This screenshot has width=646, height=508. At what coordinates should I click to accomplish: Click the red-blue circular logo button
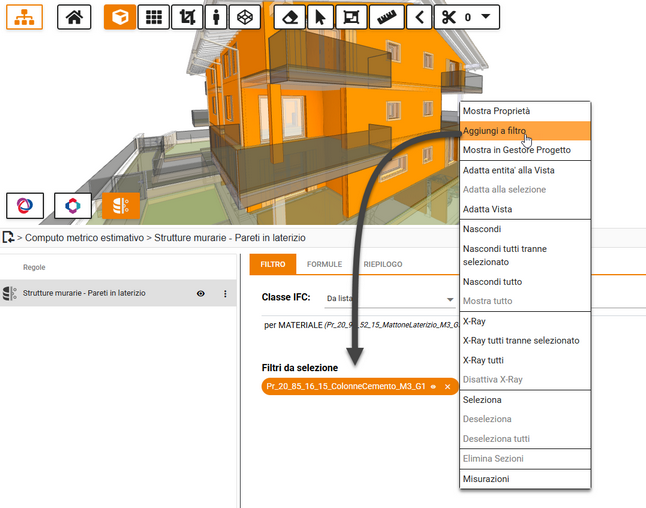(25, 206)
